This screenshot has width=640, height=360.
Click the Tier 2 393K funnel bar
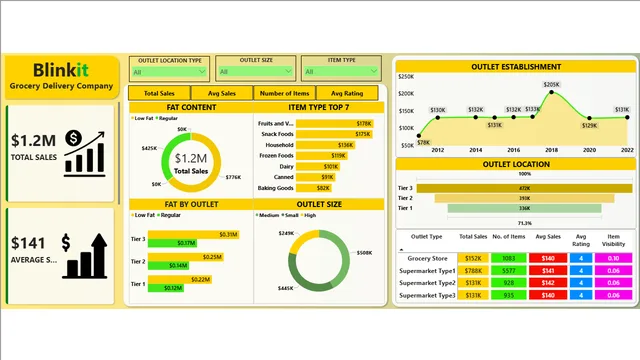(x=524, y=198)
